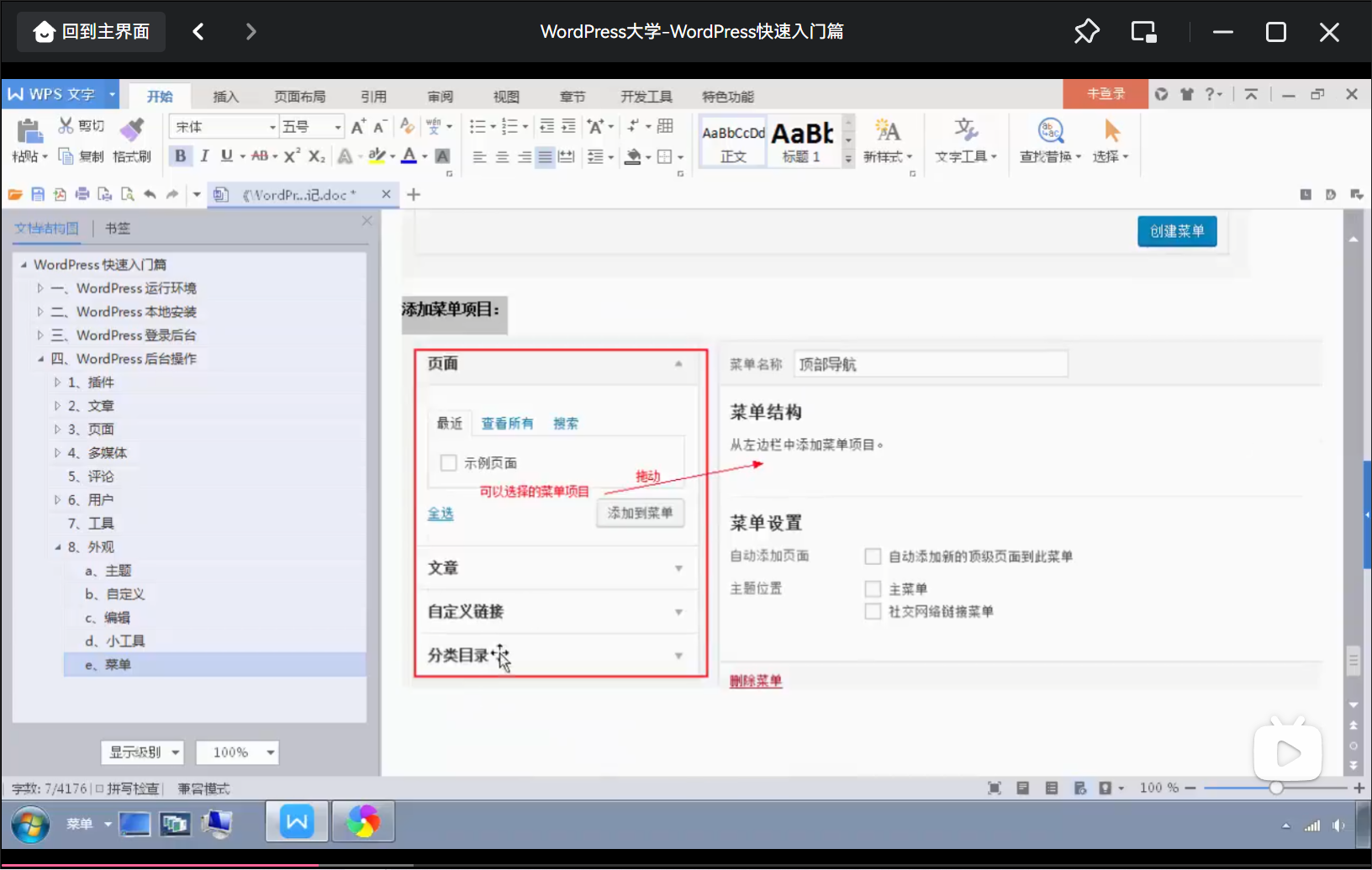The image size is (1372, 870).
Task: Click the New Style icon
Action: [x=887, y=129]
